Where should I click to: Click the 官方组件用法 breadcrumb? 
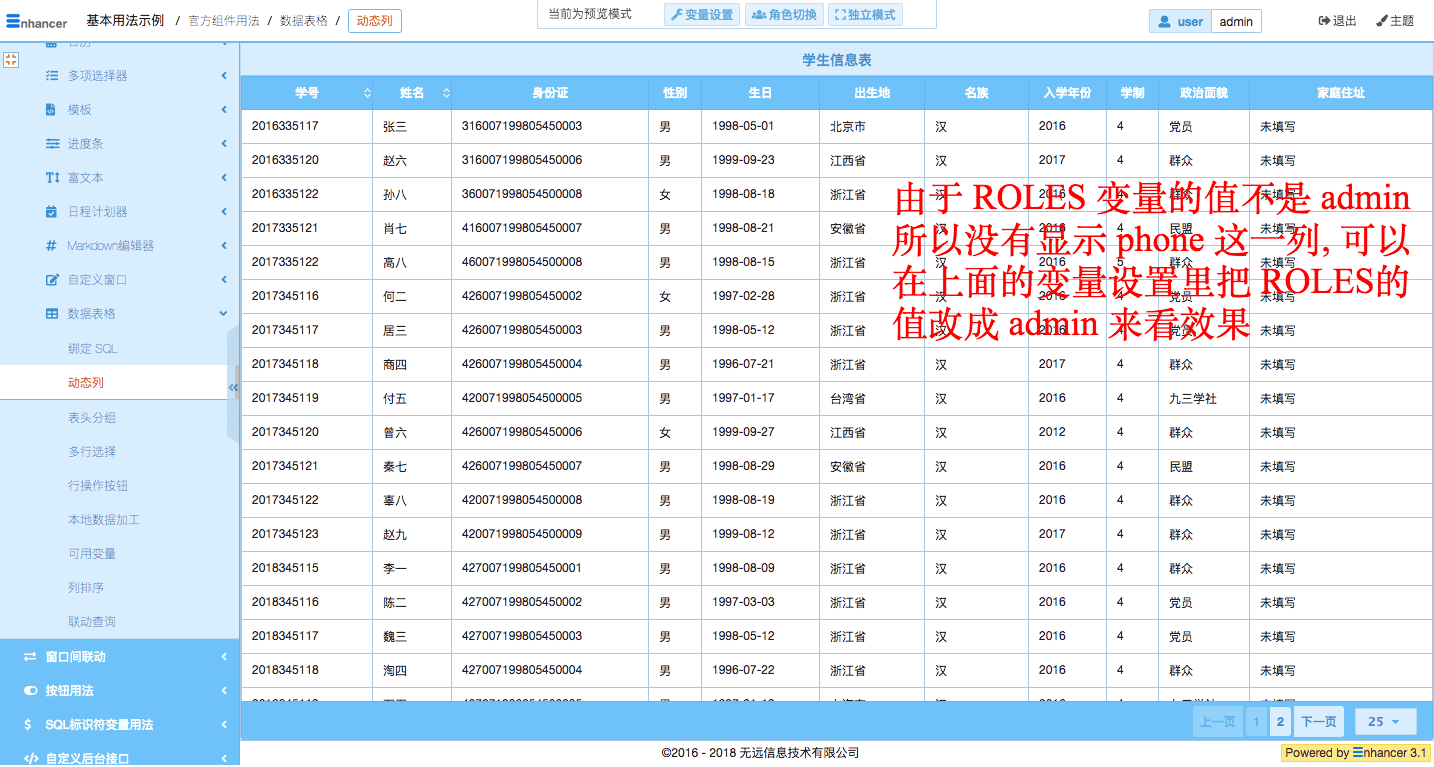224,21
